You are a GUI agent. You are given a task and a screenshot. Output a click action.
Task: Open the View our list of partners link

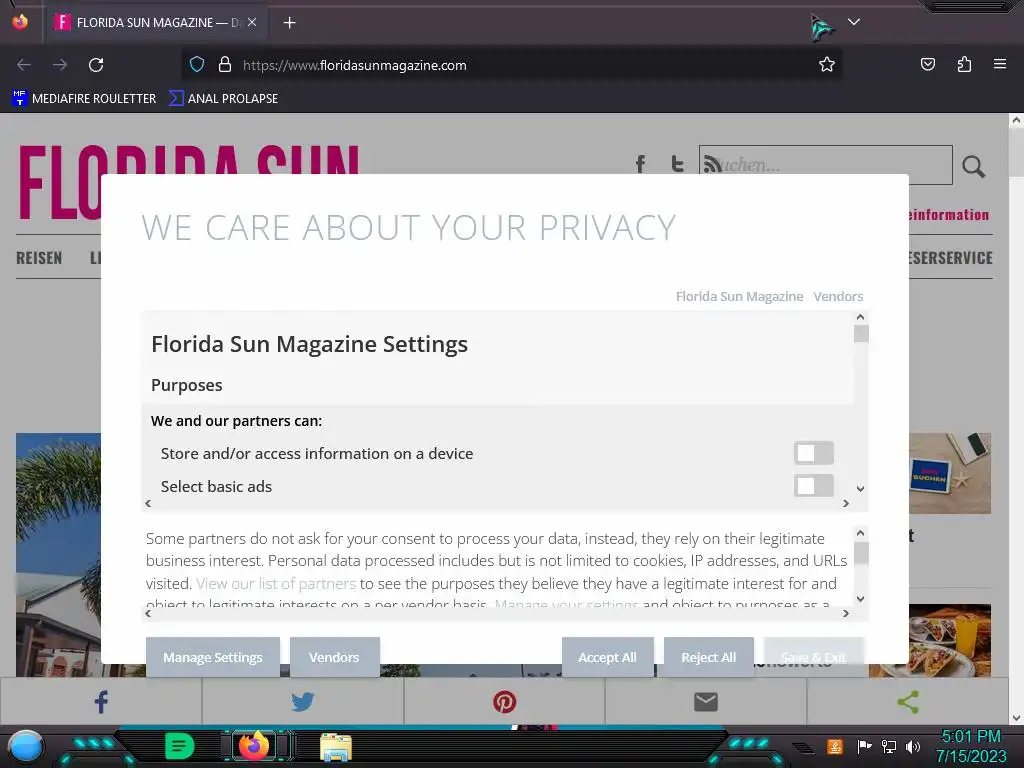[276, 583]
